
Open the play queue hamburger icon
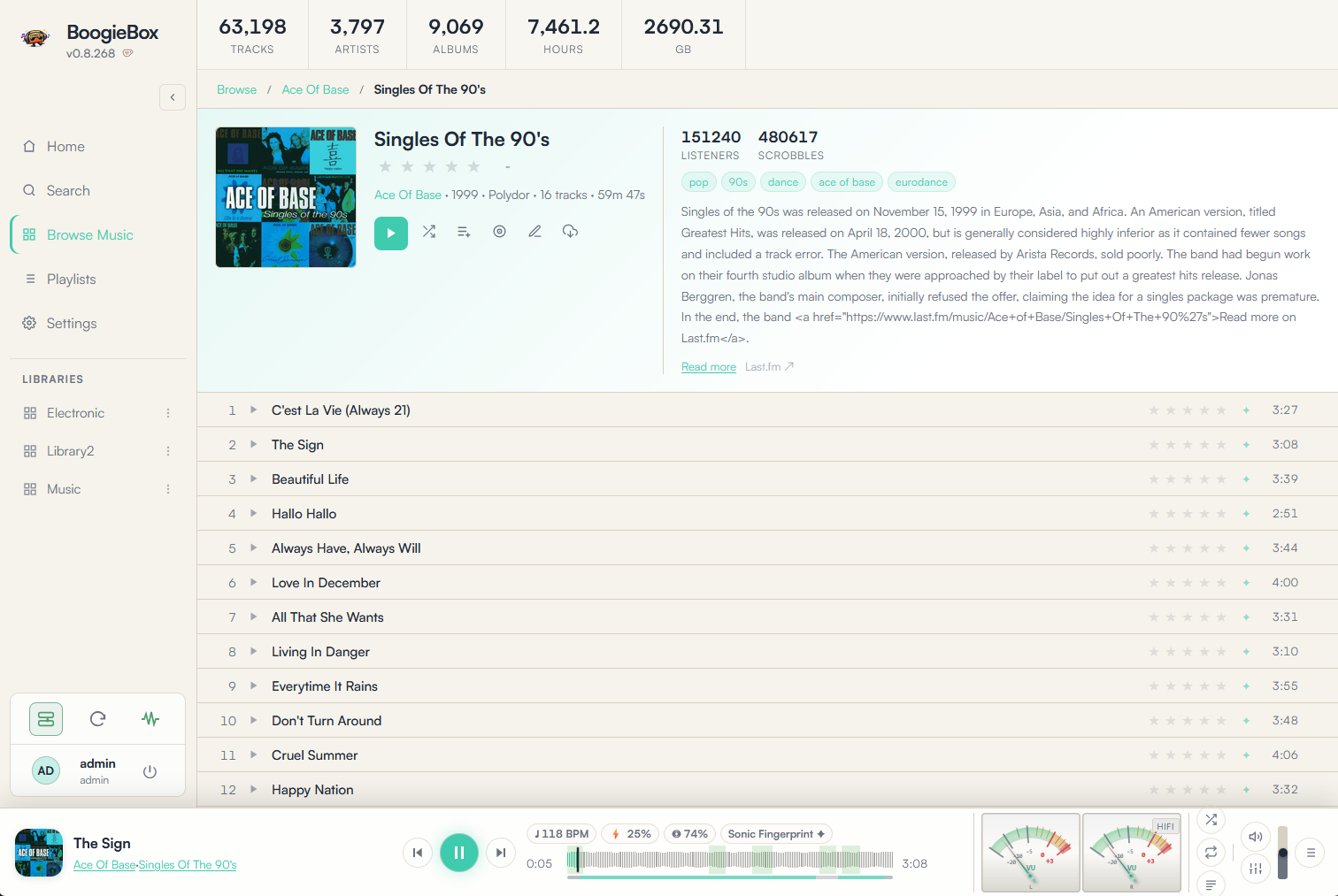pyautogui.click(x=1311, y=853)
